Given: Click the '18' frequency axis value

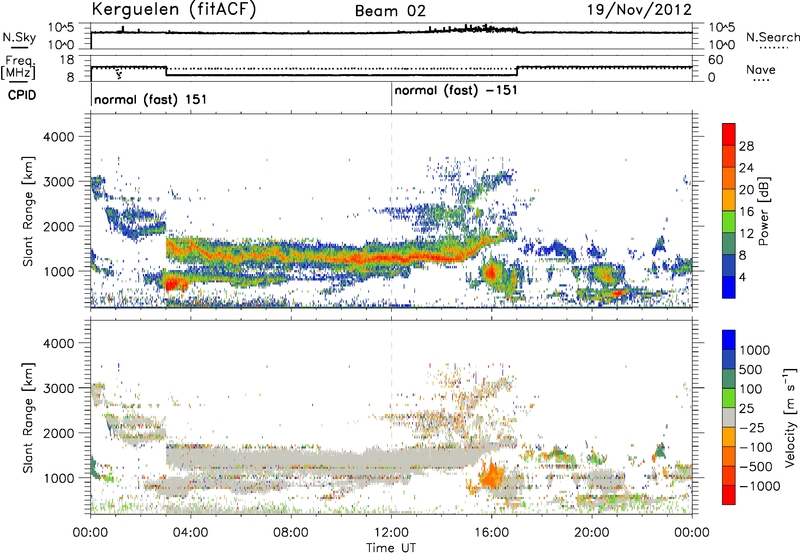Looking at the screenshot, I should click(x=66, y=60).
